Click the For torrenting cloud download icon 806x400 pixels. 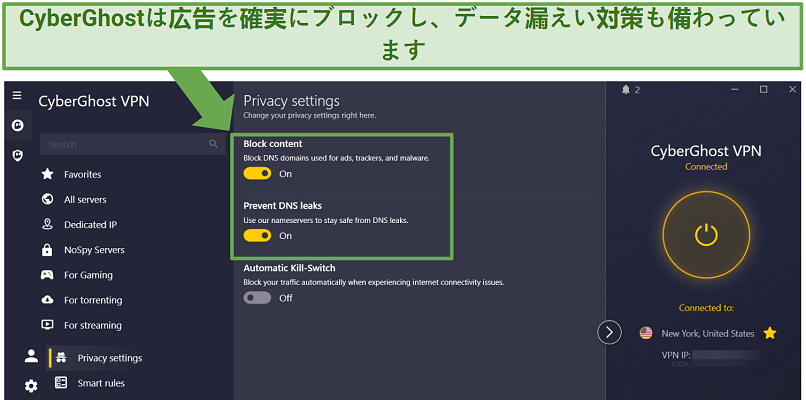coord(47,300)
